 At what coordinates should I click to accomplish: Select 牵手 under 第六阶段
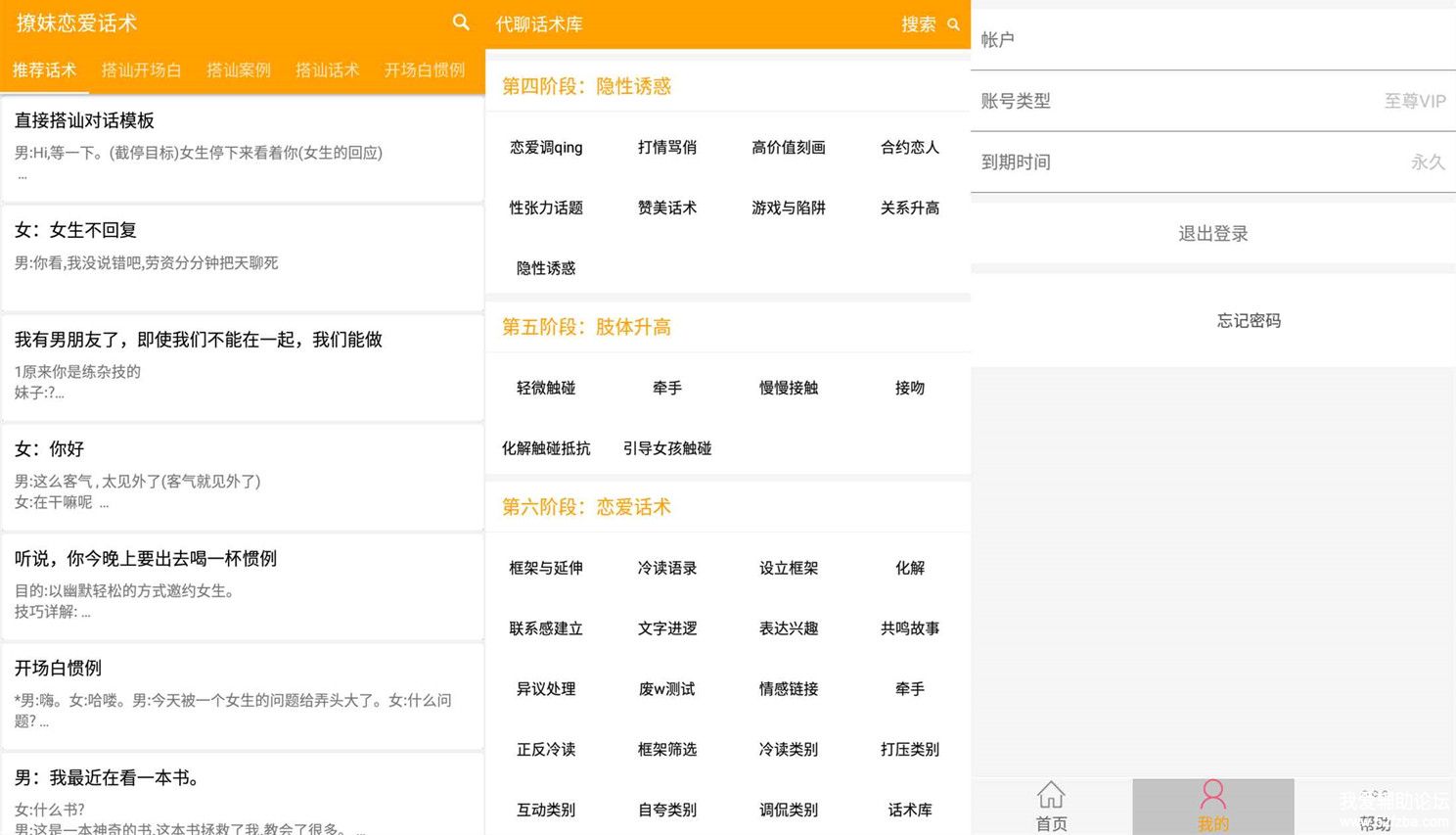910,689
